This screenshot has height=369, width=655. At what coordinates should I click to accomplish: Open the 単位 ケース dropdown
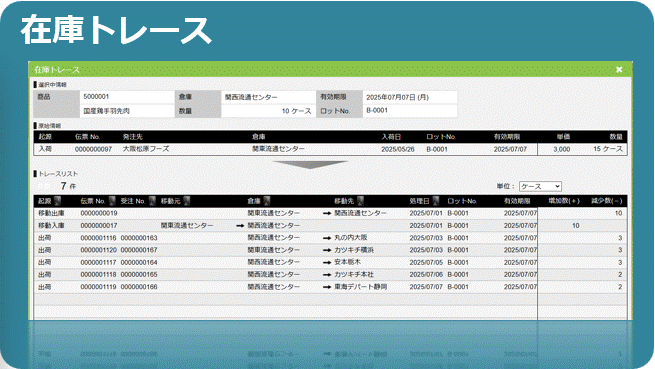[540, 186]
